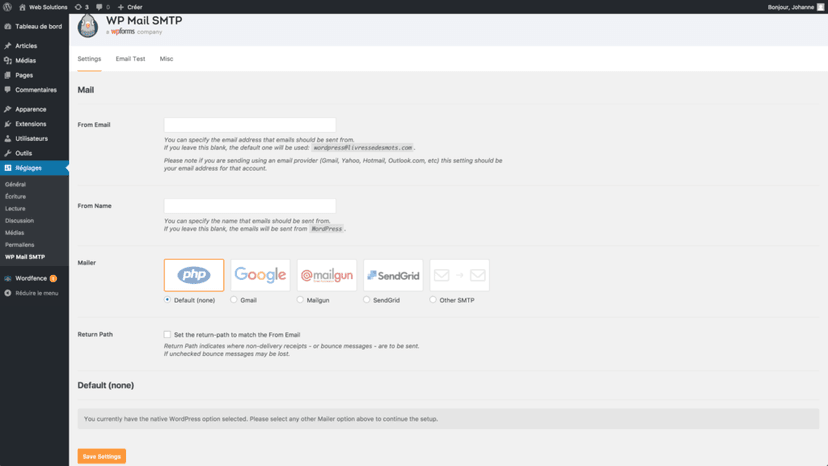Select the Other SMTP envelope tile
Viewport: 828px width, 466px height.
(x=459, y=275)
